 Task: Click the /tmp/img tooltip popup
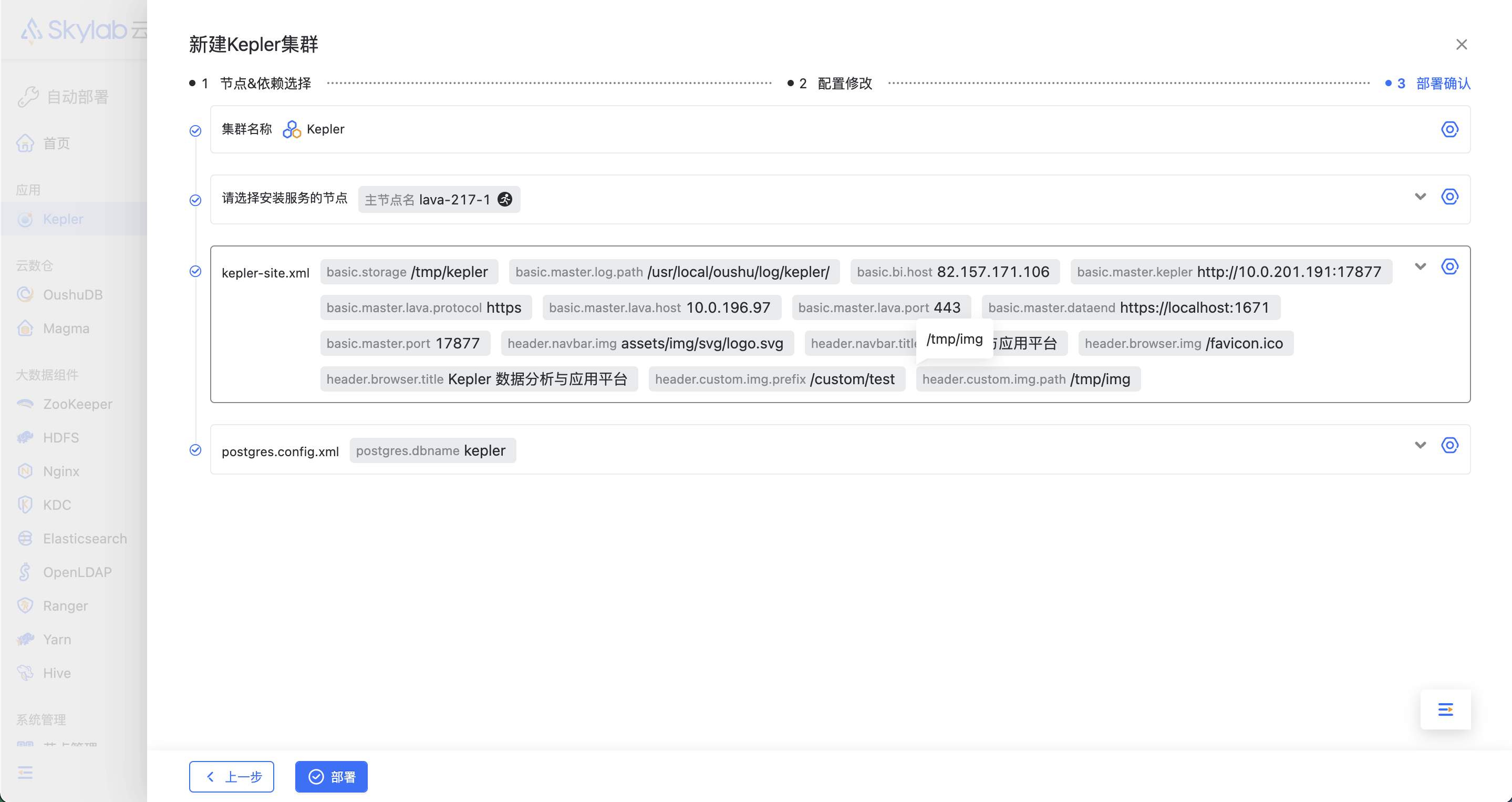(x=955, y=339)
